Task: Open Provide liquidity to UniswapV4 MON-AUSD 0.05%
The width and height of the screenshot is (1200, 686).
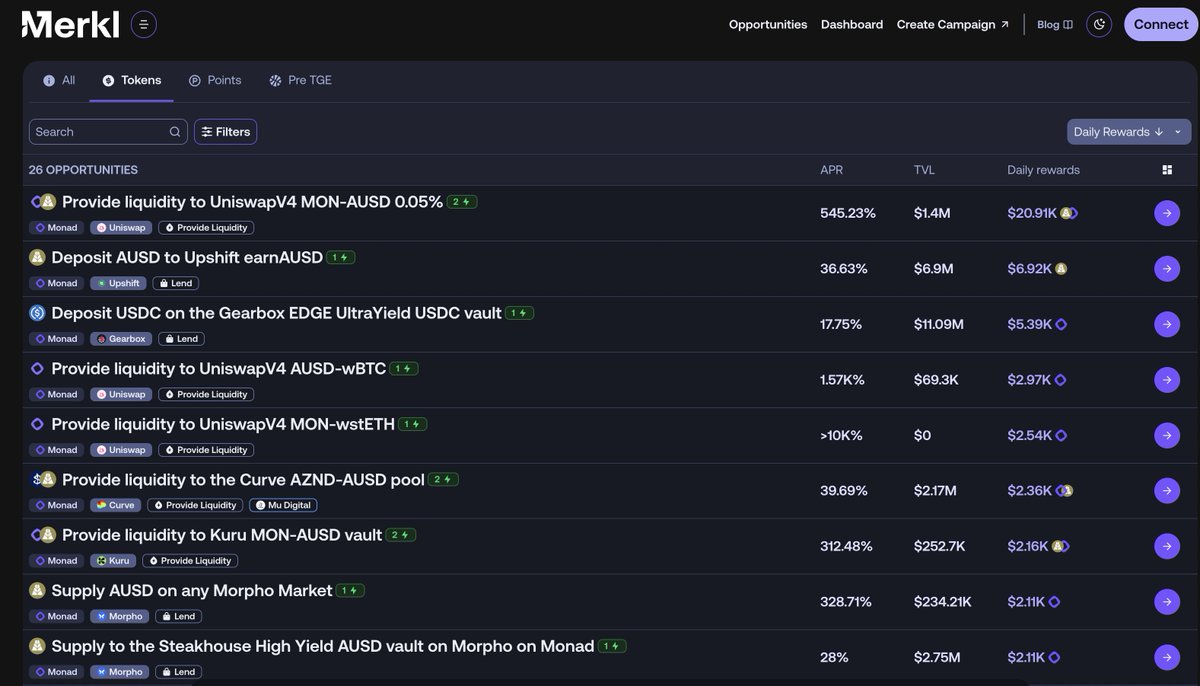Action: point(252,202)
